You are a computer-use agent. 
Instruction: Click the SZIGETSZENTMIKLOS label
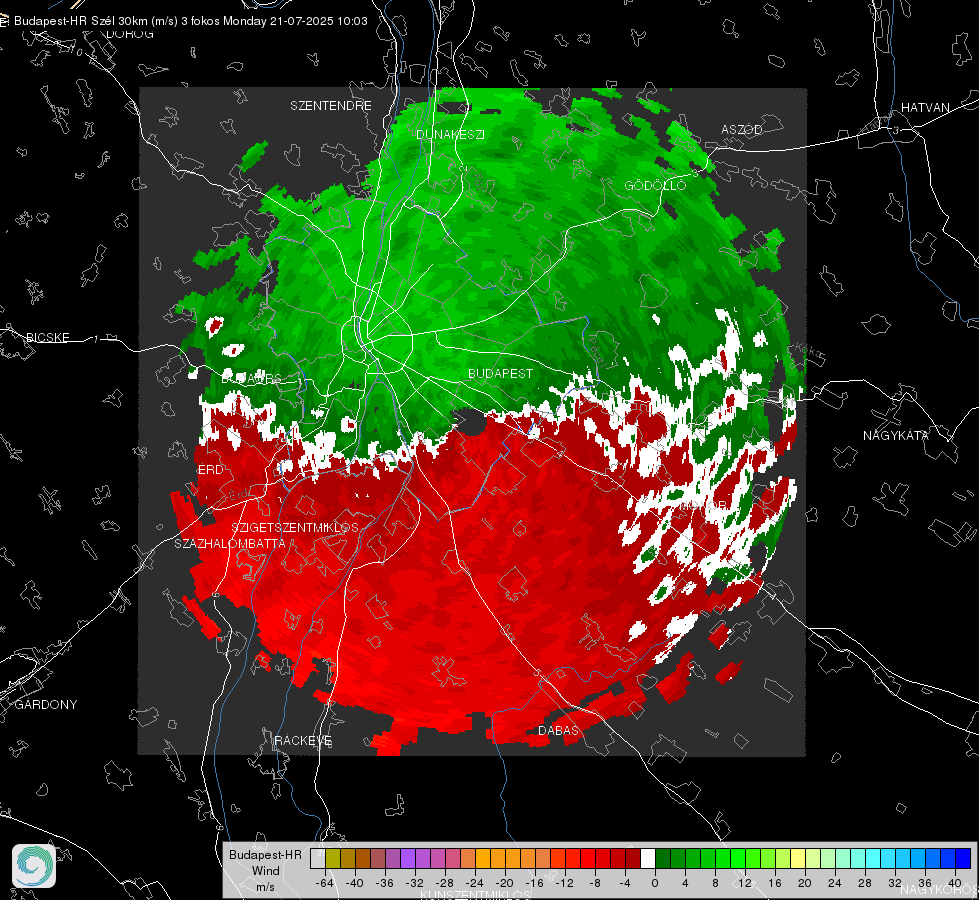pyautogui.click(x=295, y=527)
